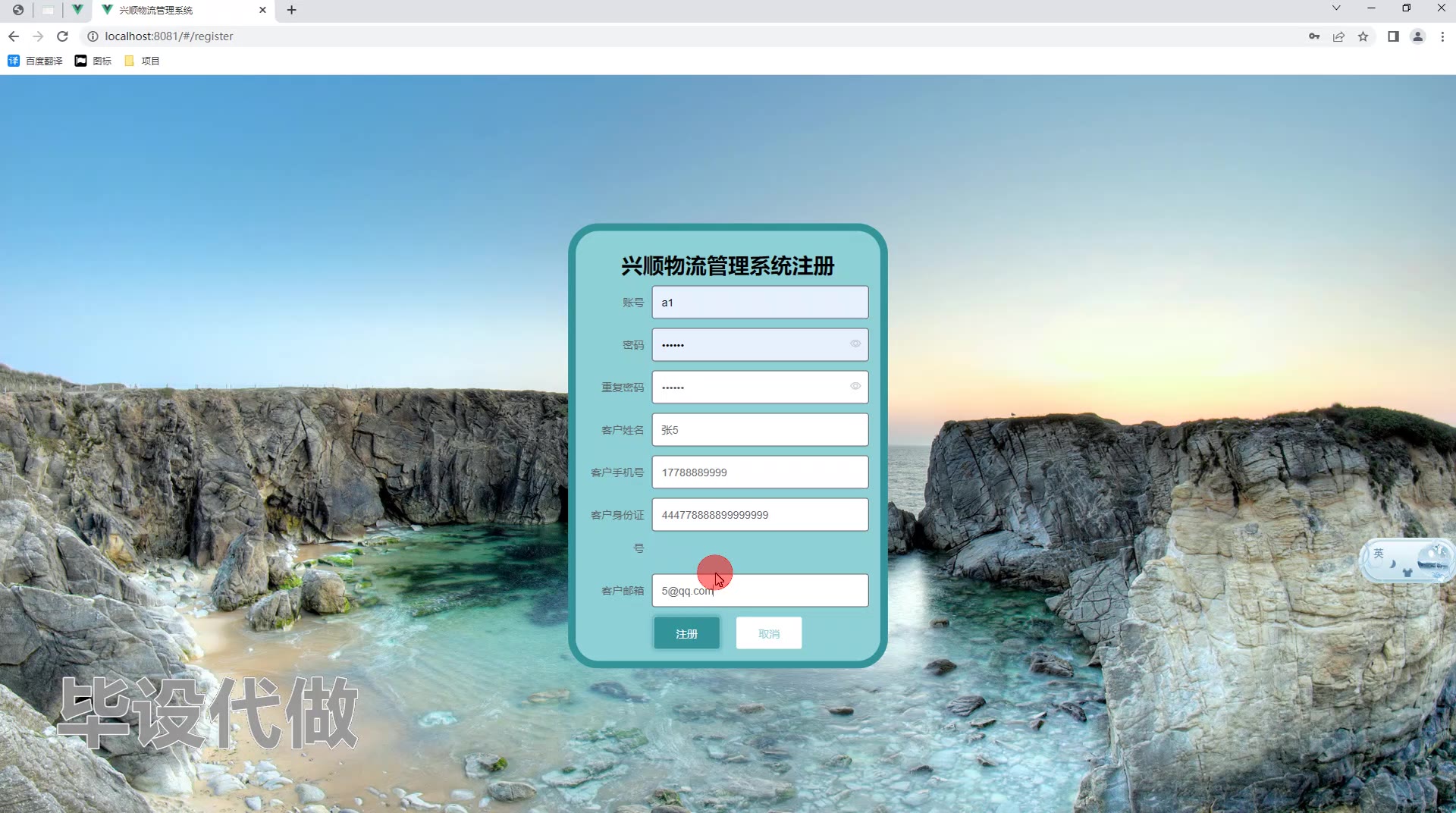Click the 取消 cancel button
Screen dimensions: 1456x813
click(768, 633)
